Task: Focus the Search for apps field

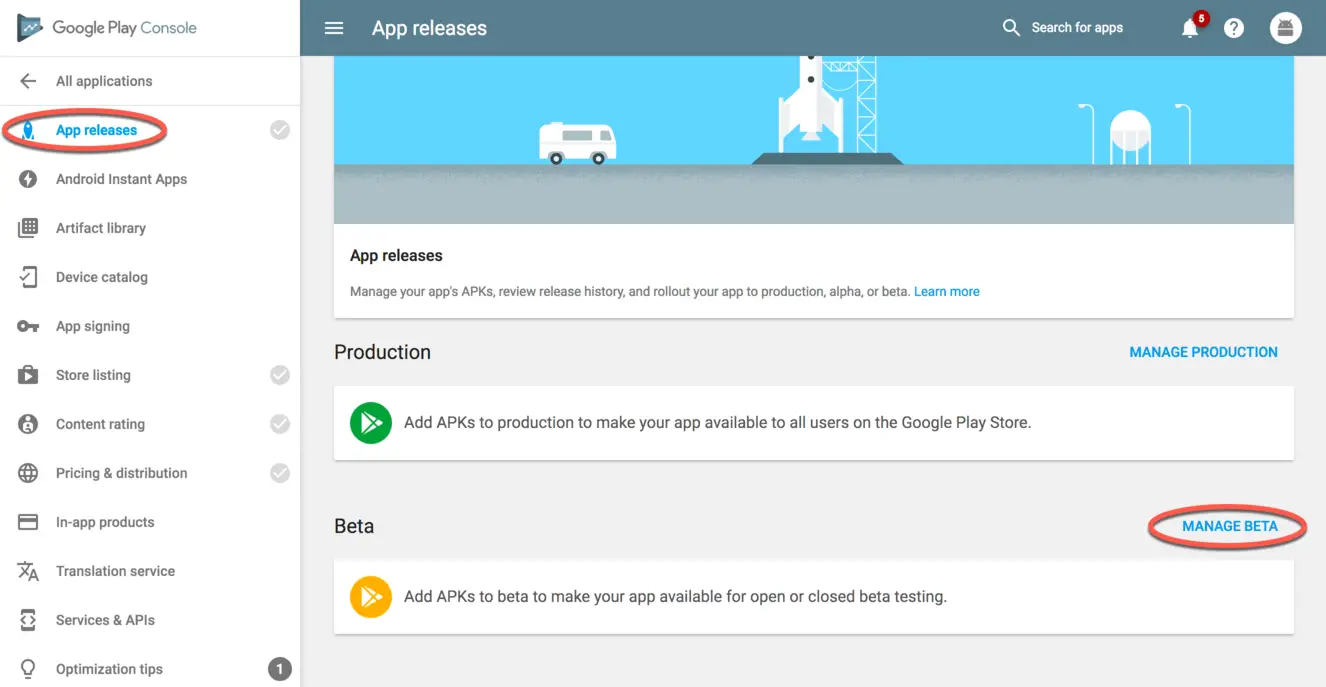Action: coord(1077,28)
